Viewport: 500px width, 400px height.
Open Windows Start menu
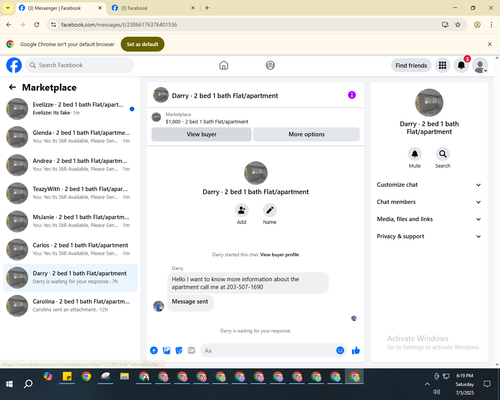coord(9,384)
